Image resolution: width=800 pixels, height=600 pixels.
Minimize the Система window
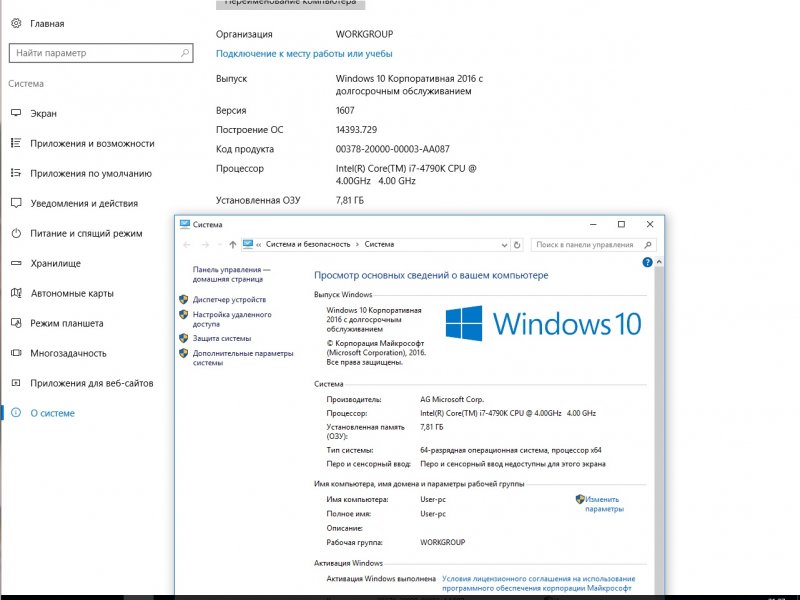(593, 224)
